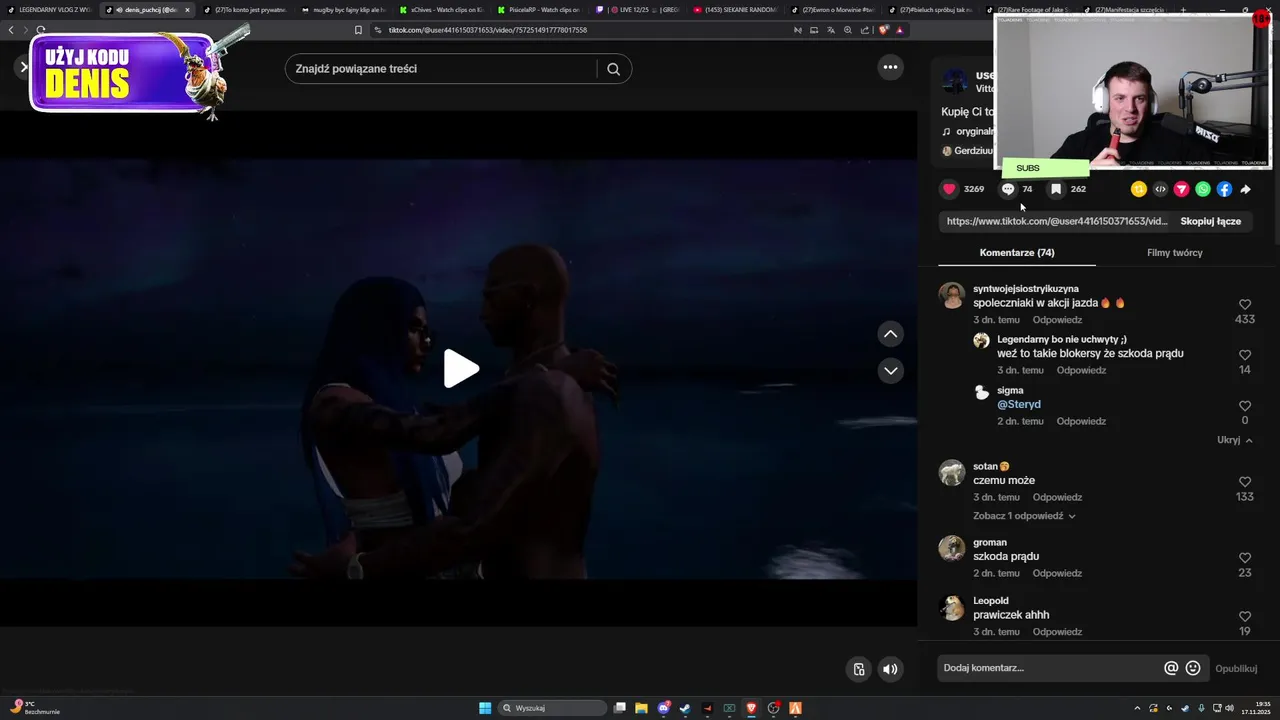
Task: Go to next video with down arrow
Action: pos(890,371)
